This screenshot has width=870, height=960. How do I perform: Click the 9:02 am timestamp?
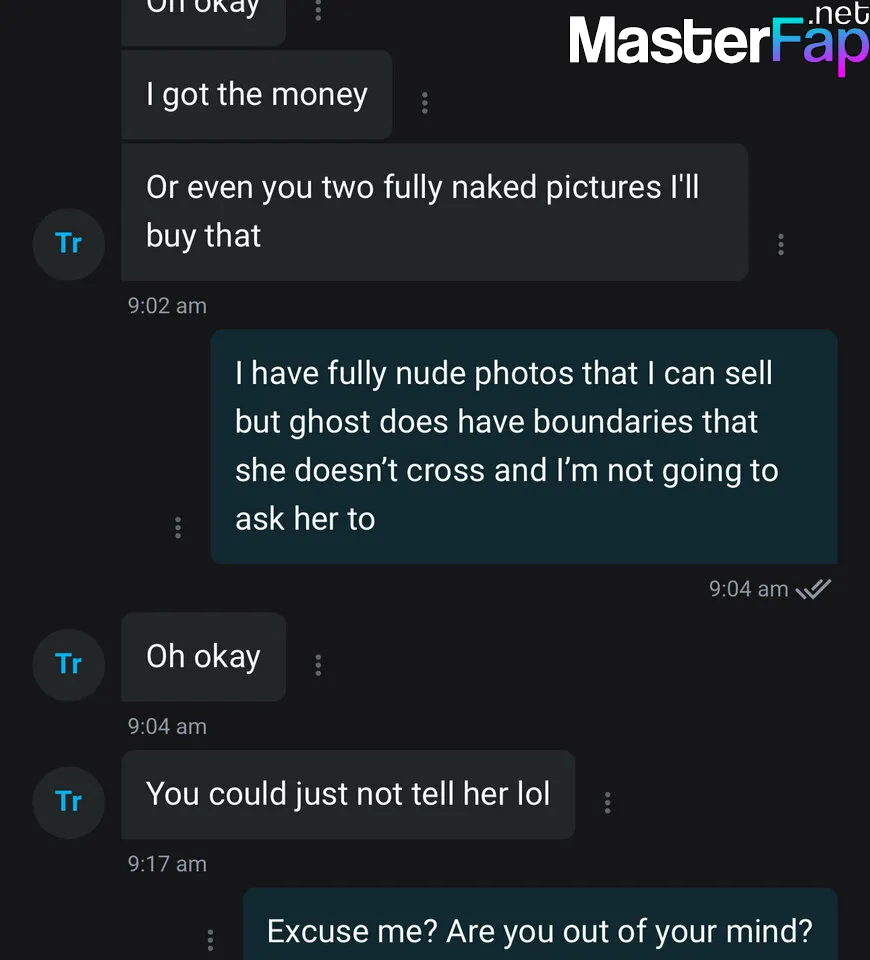coord(167,306)
